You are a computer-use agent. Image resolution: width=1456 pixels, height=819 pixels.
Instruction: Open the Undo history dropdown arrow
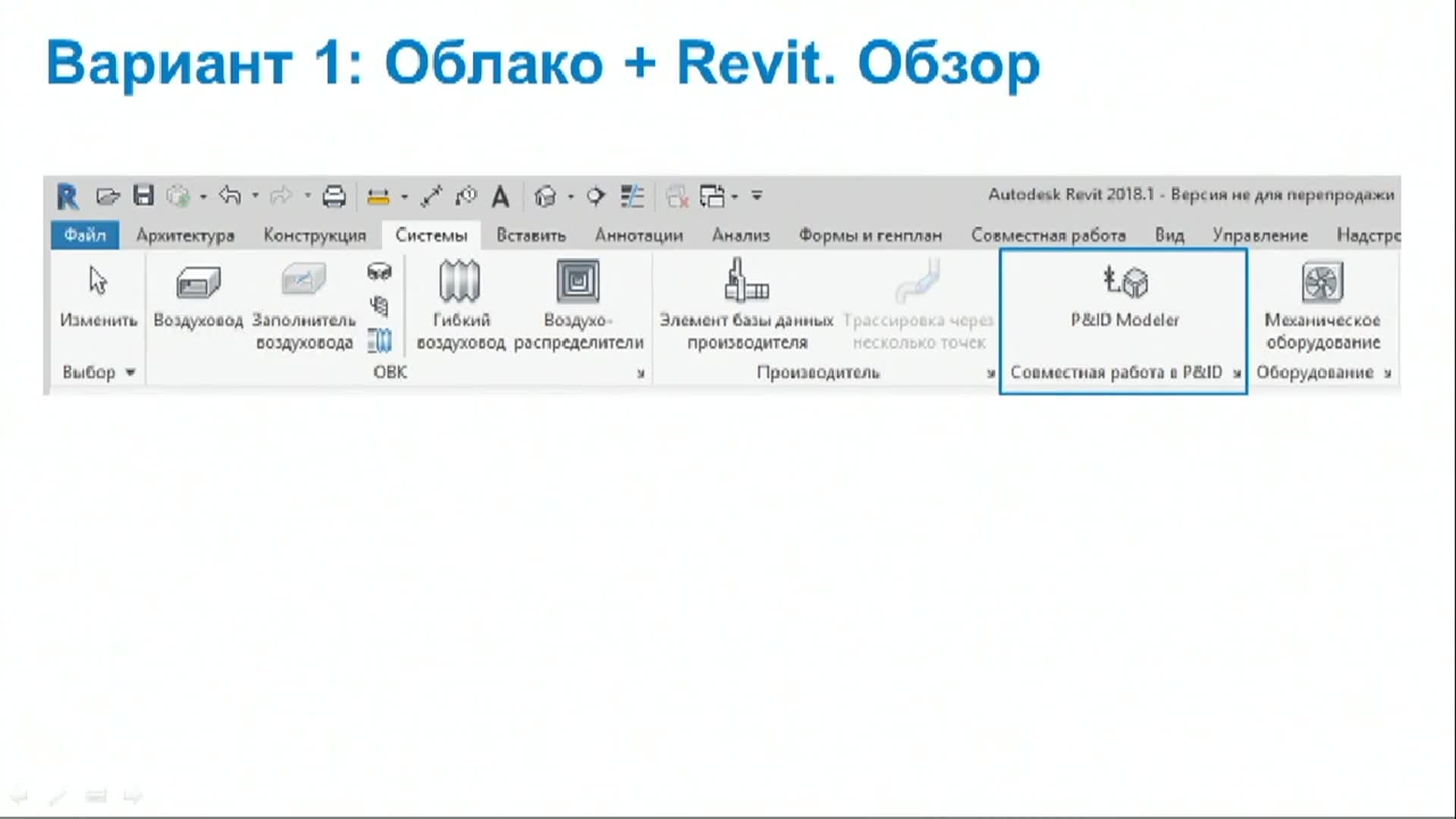click(255, 196)
